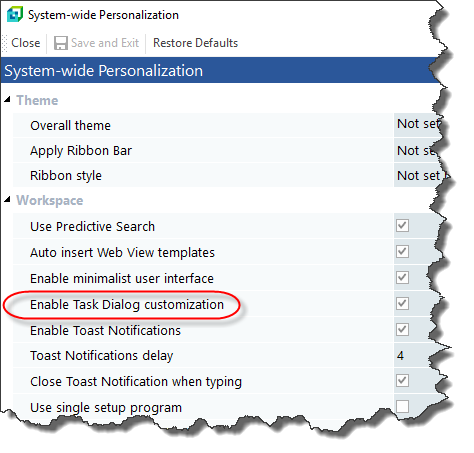Click the Toast Notifications delay value field
Screen dimensions: 474x453
(x=416, y=356)
